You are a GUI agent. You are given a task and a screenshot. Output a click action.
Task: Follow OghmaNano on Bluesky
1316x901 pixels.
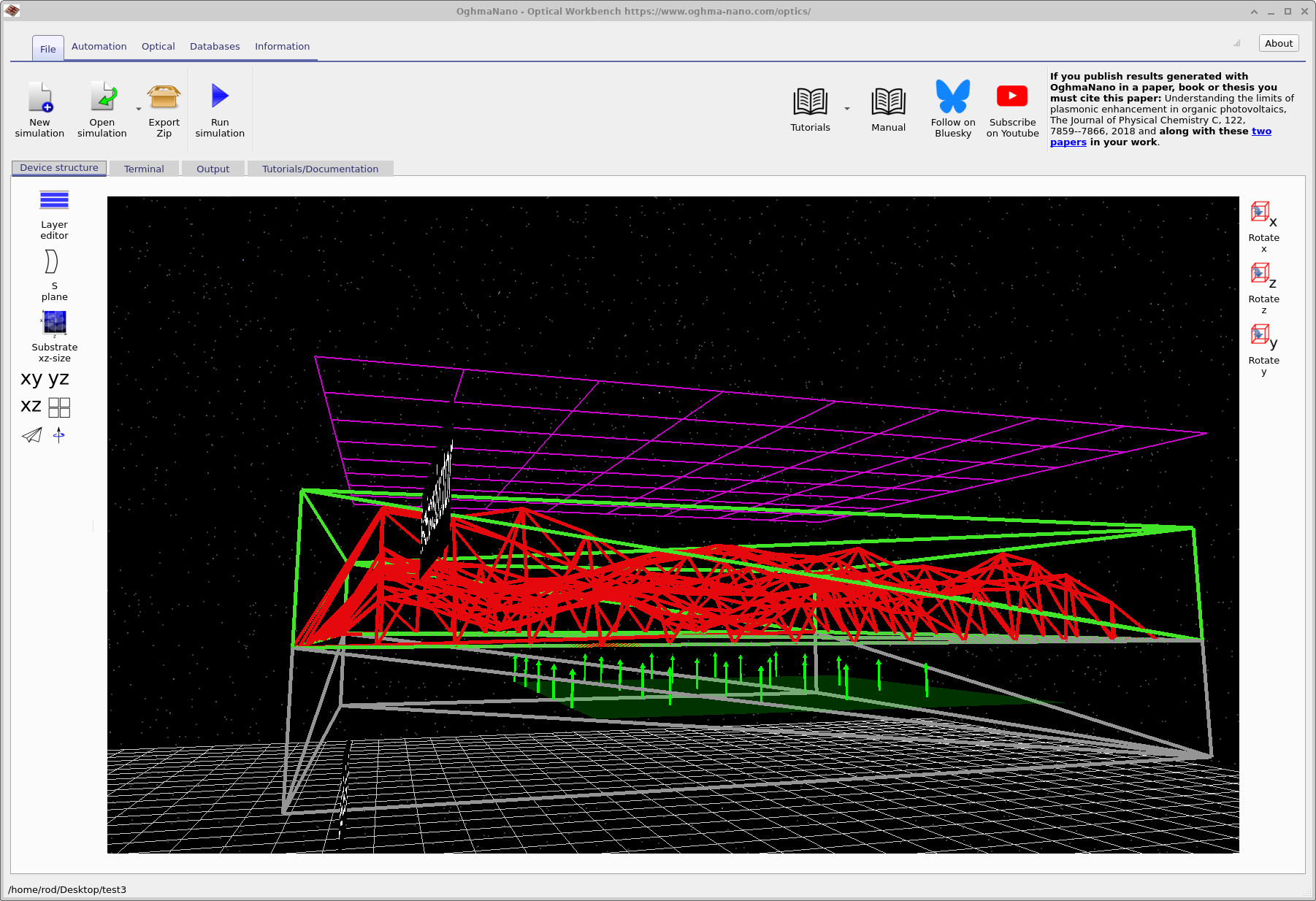pos(952,108)
